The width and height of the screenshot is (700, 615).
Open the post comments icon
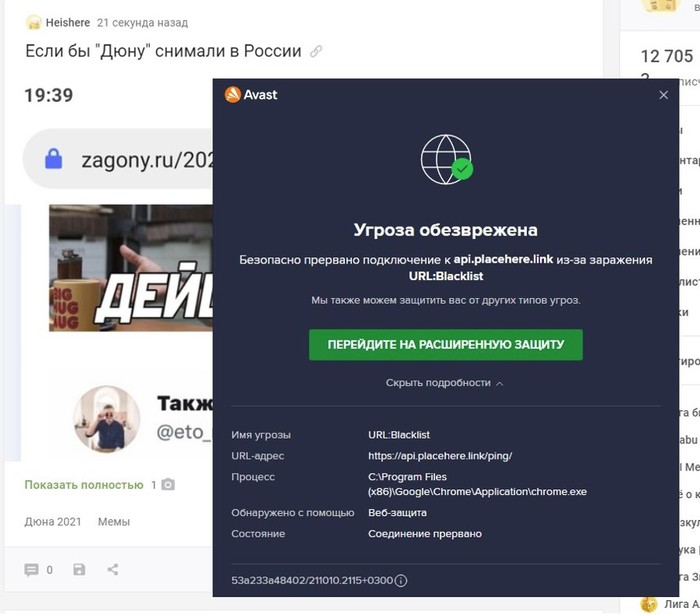point(31,570)
